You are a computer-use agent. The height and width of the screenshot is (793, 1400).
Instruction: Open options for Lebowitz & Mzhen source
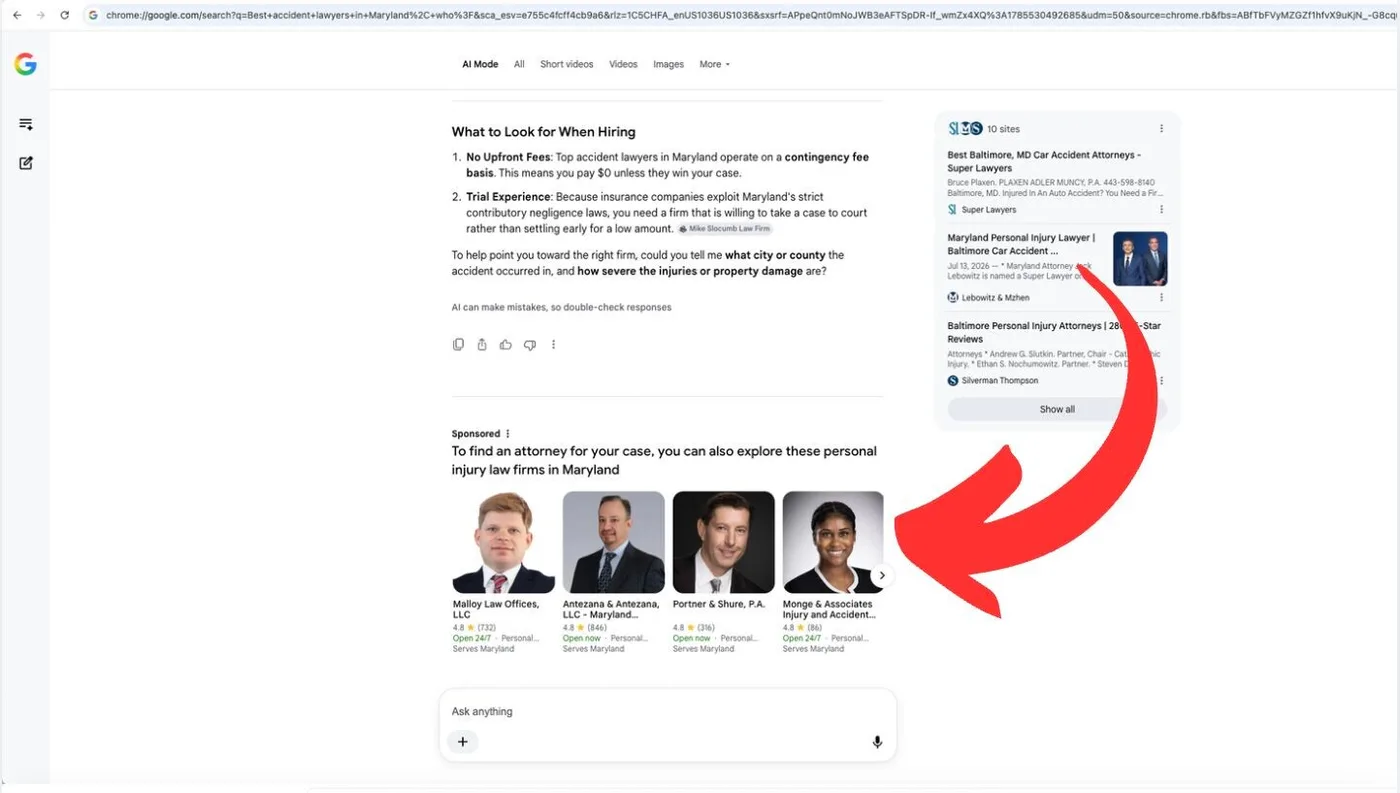(1161, 297)
